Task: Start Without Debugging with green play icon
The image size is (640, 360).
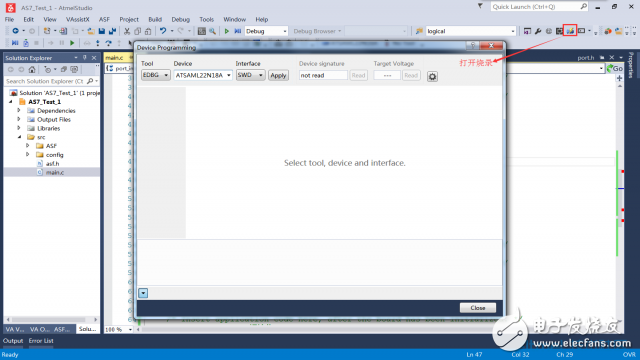Action: [227, 31]
